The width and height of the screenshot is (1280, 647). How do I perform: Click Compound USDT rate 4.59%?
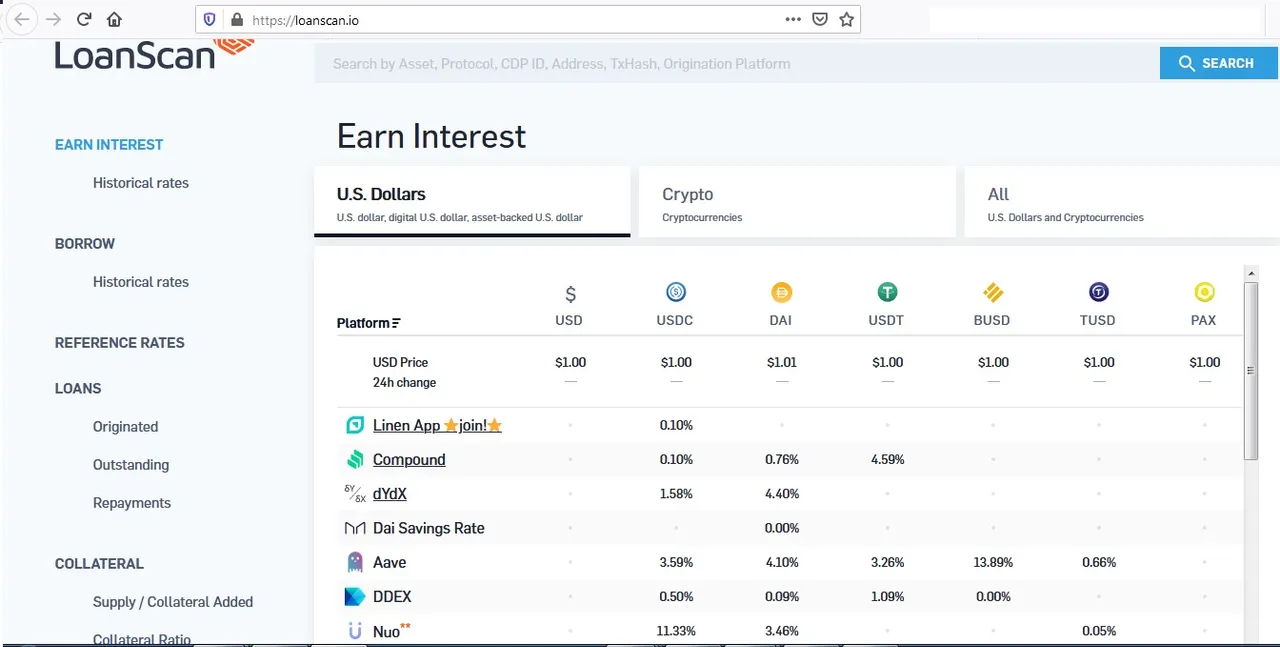pyautogui.click(x=887, y=460)
